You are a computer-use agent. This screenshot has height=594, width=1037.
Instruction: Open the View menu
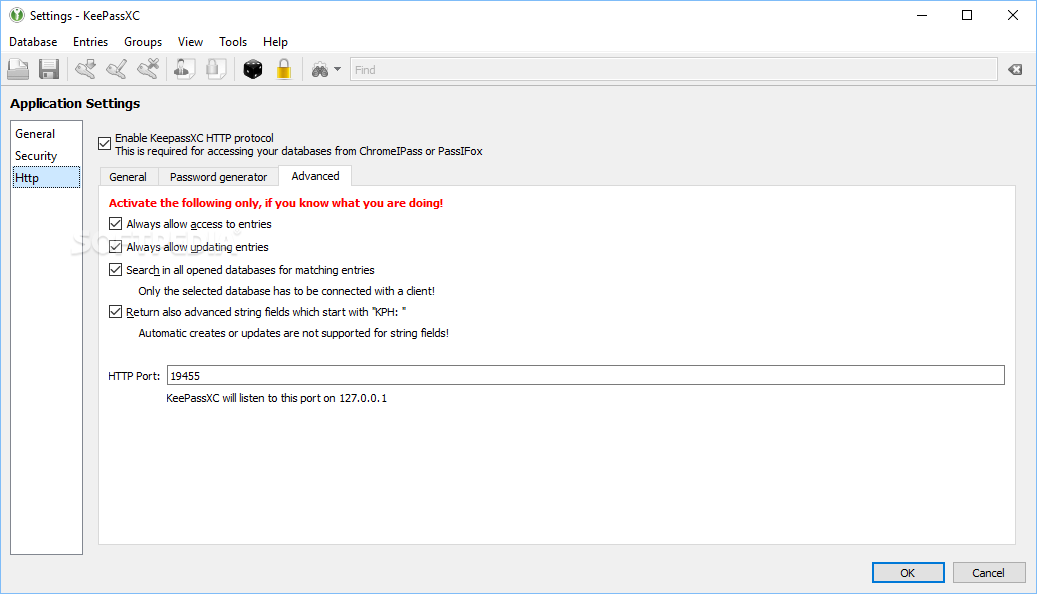pos(190,42)
